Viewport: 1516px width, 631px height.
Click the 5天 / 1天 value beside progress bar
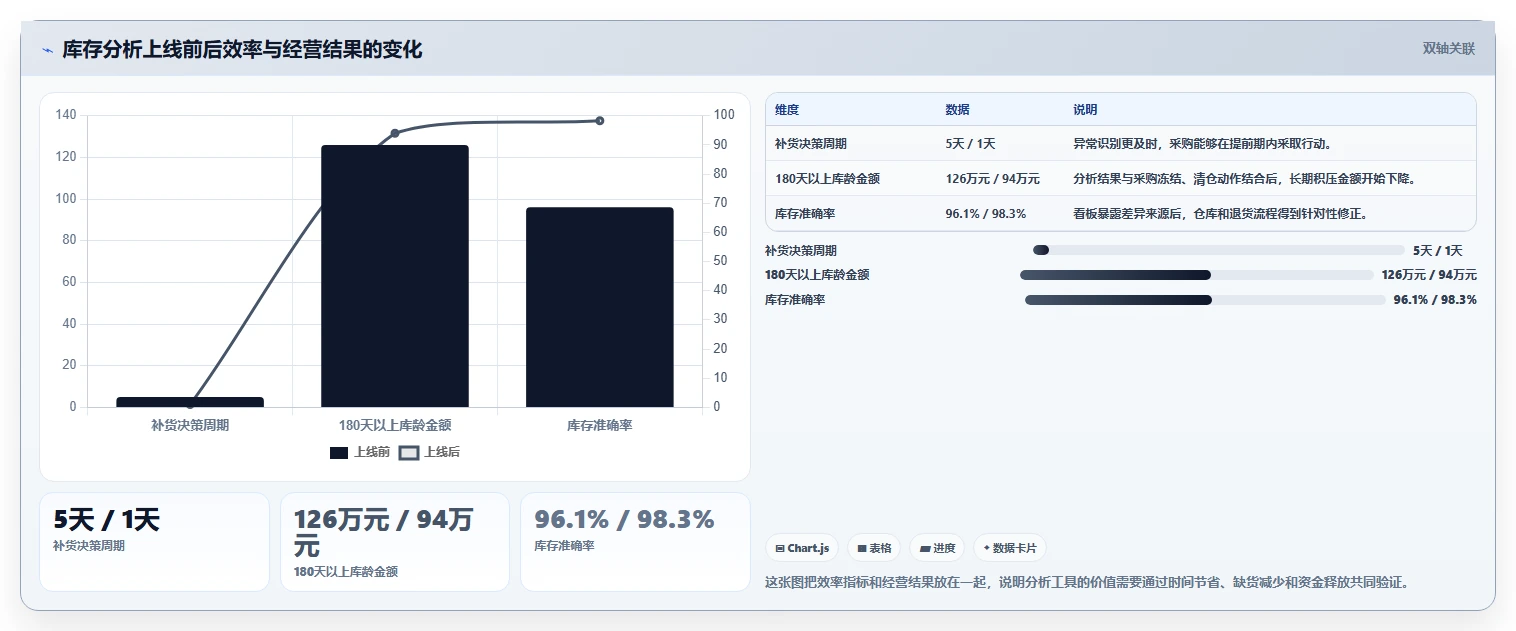coord(1438,251)
